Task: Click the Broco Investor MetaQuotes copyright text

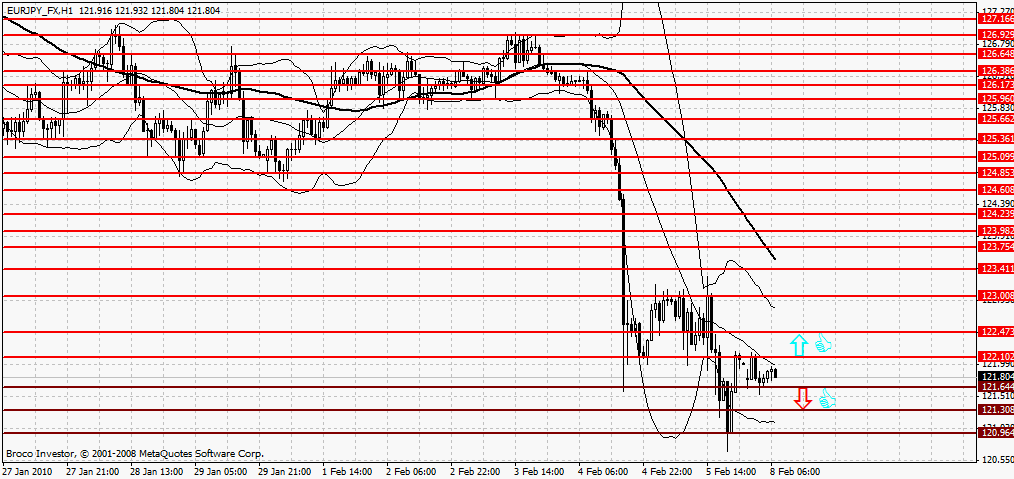Action: (x=135, y=454)
